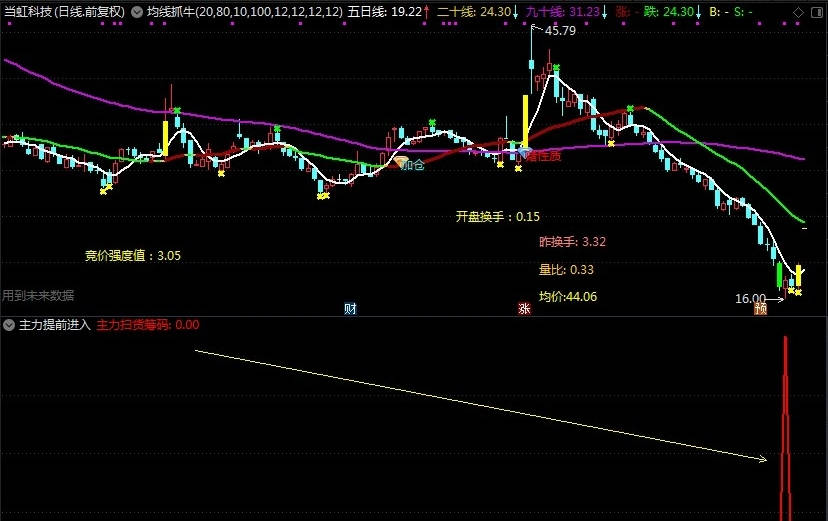This screenshot has width=828, height=521.
Task: Click the diamond icon in top-right corner
Action: (x=798, y=12)
